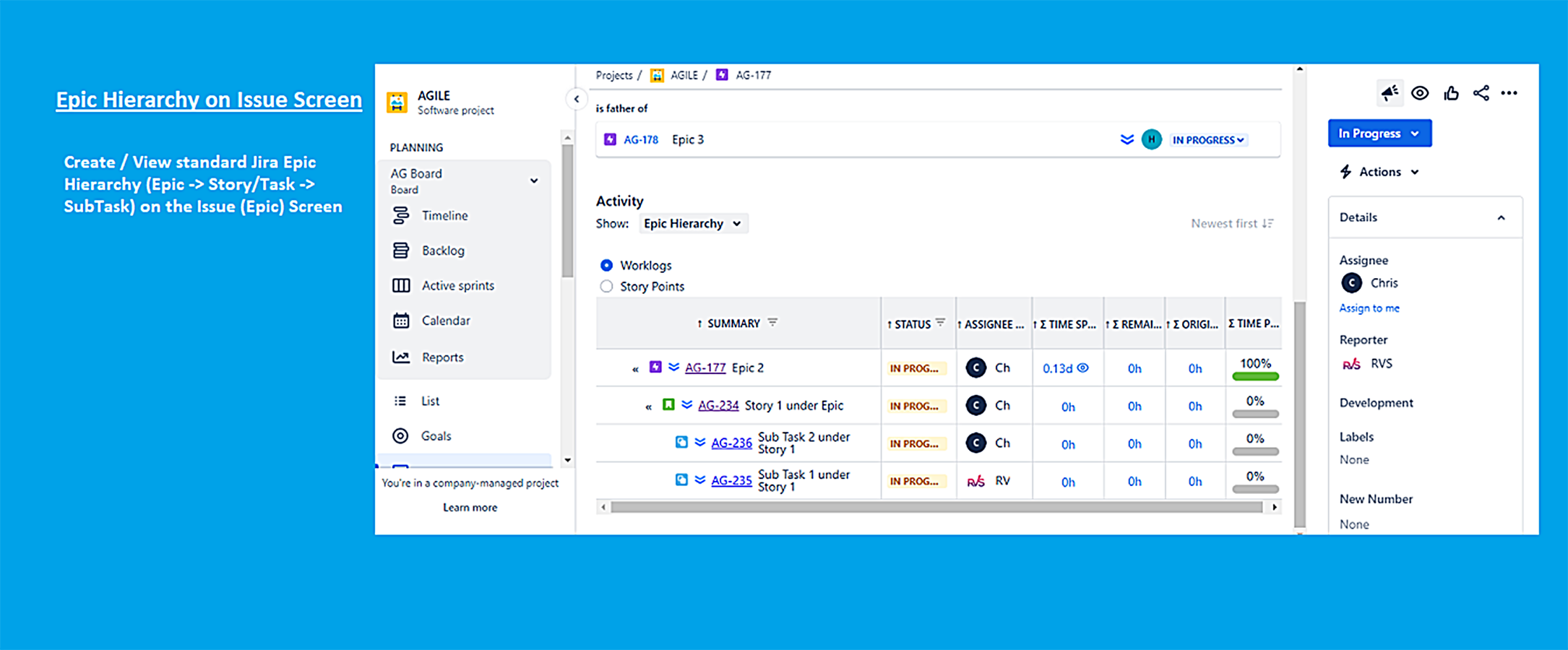The height and width of the screenshot is (650, 1568).
Task: Click the story type icon on AG-234 row
Action: pos(668,404)
